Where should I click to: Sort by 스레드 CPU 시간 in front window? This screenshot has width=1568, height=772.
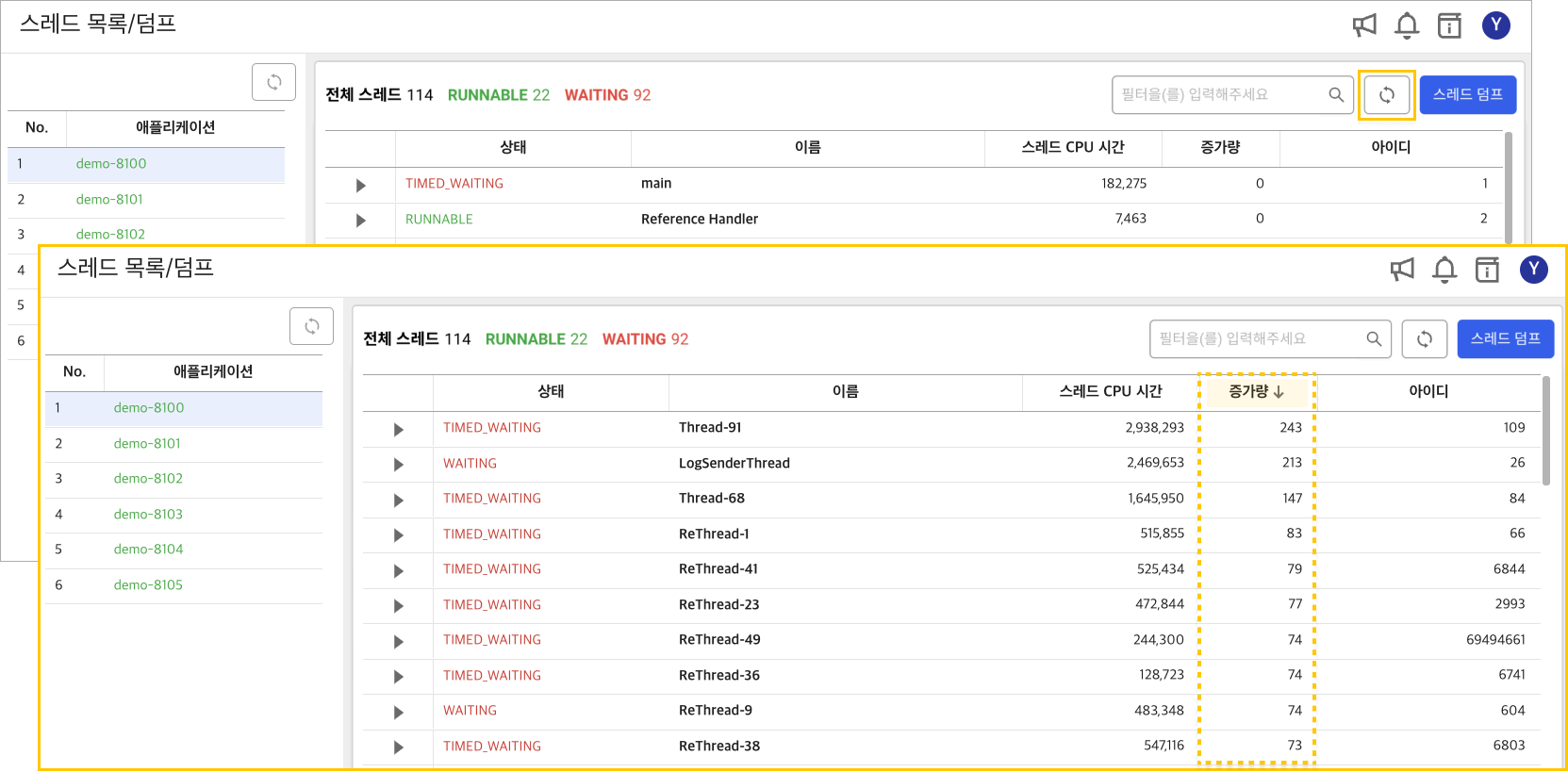1111,392
